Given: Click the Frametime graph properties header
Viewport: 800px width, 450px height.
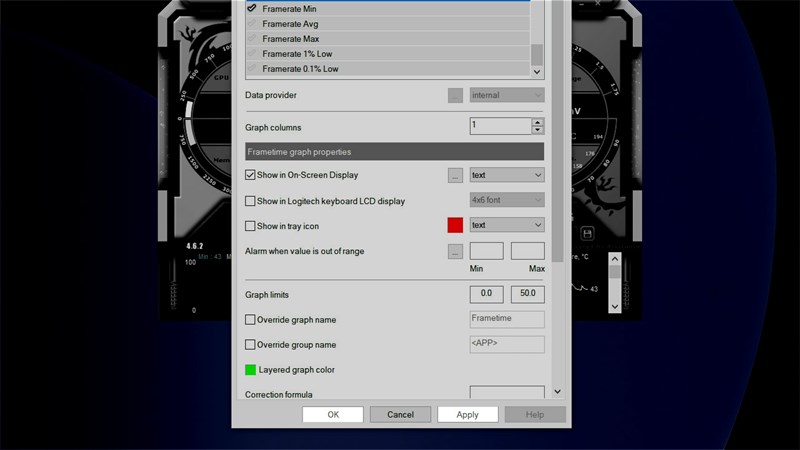Looking at the screenshot, I should click(394, 152).
